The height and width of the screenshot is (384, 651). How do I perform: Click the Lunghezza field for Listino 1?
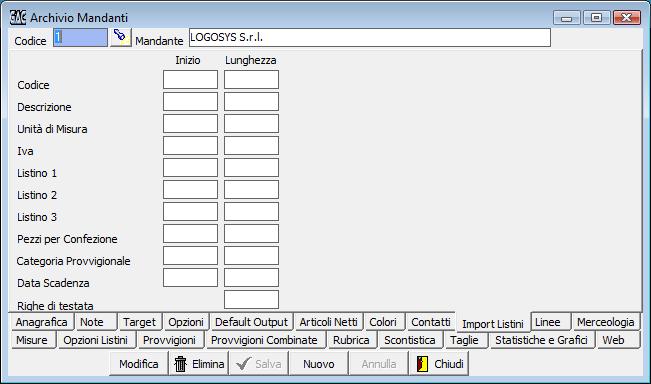(252, 167)
